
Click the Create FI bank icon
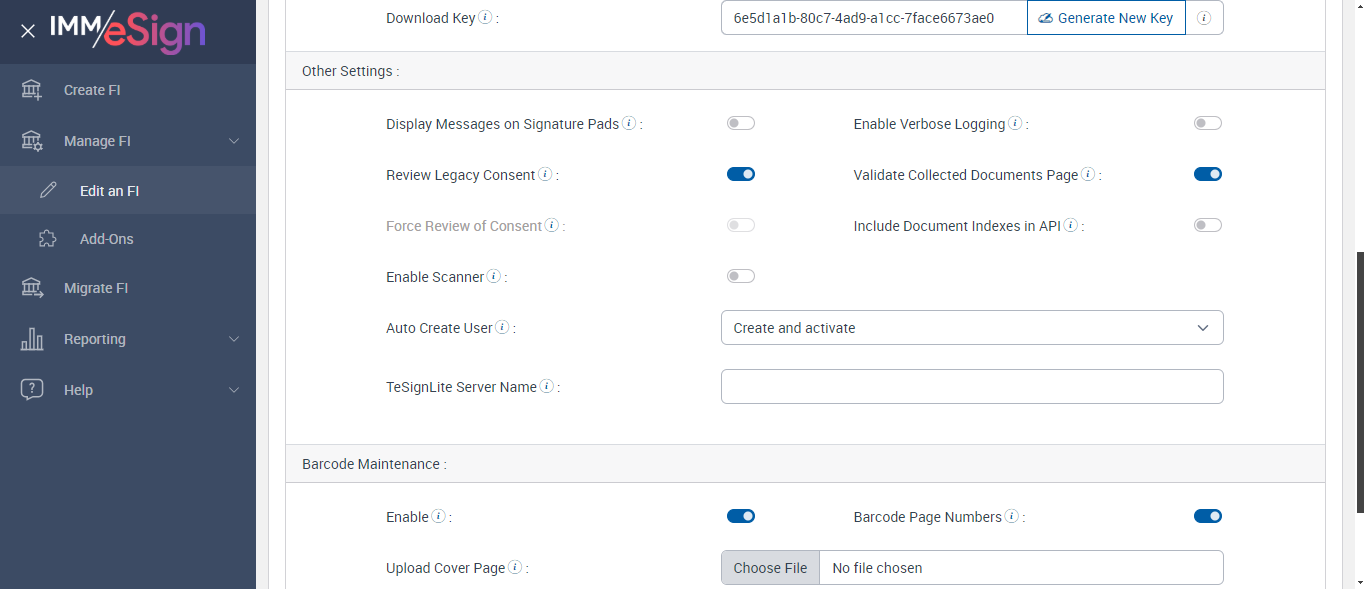[x=32, y=90]
